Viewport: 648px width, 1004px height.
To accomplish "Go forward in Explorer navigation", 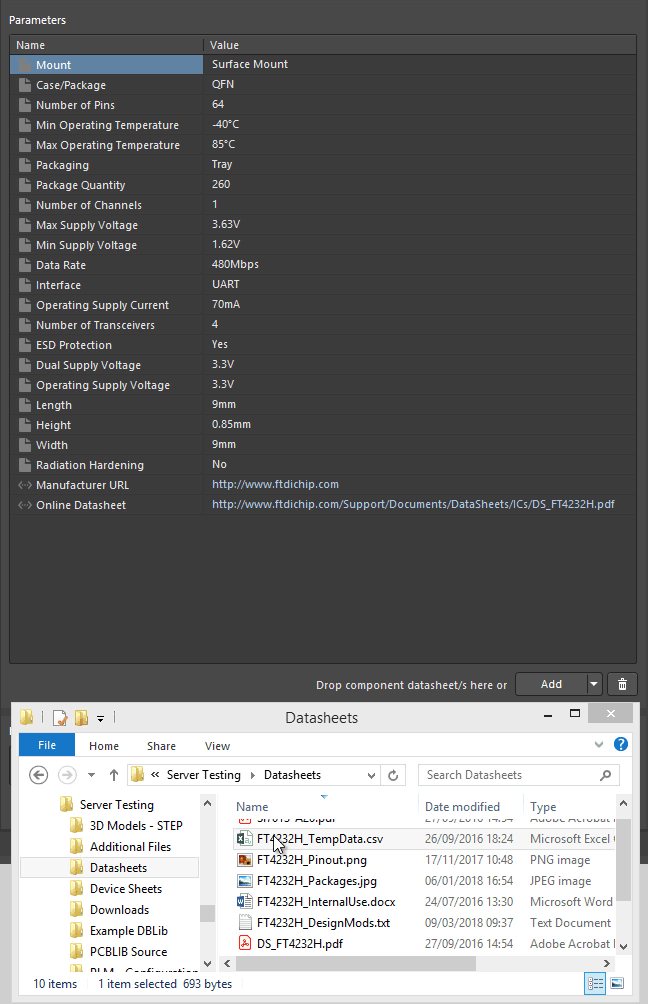I will click(67, 775).
